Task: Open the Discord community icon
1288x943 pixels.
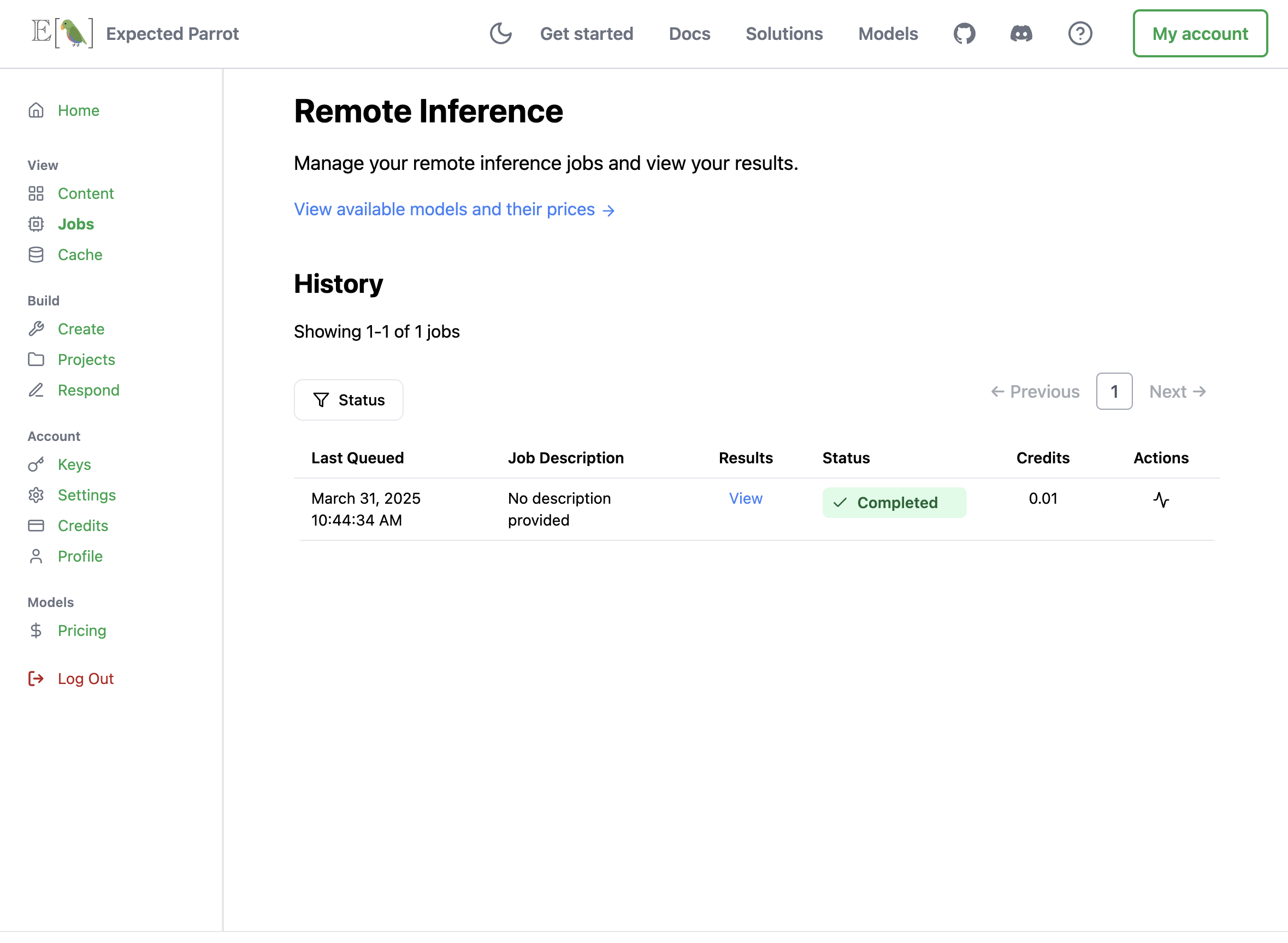Action: click(1021, 34)
